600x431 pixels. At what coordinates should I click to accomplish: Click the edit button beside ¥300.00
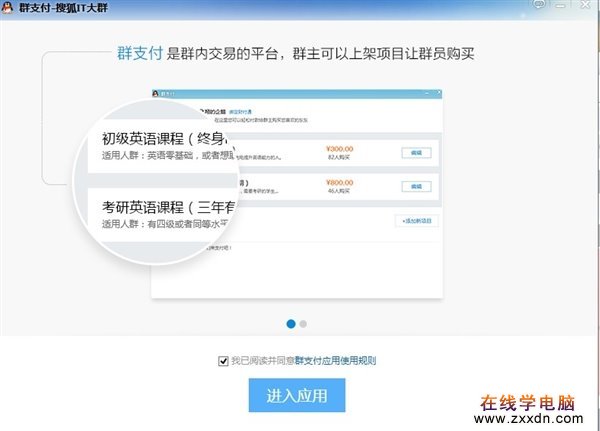(416, 153)
